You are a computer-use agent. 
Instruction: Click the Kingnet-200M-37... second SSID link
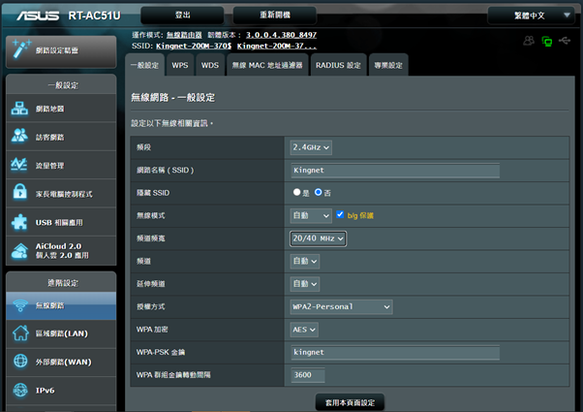click(277, 46)
